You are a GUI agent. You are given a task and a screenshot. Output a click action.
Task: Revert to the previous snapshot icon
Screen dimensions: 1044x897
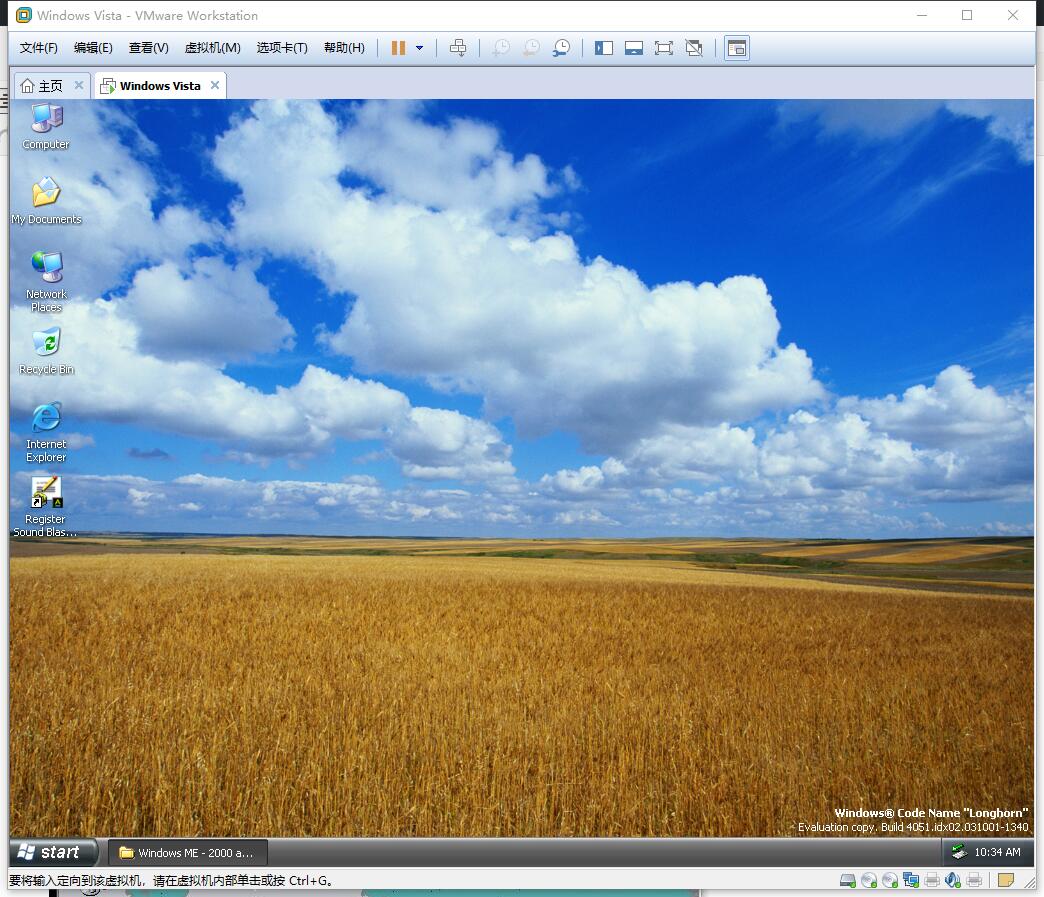pos(531,48)
